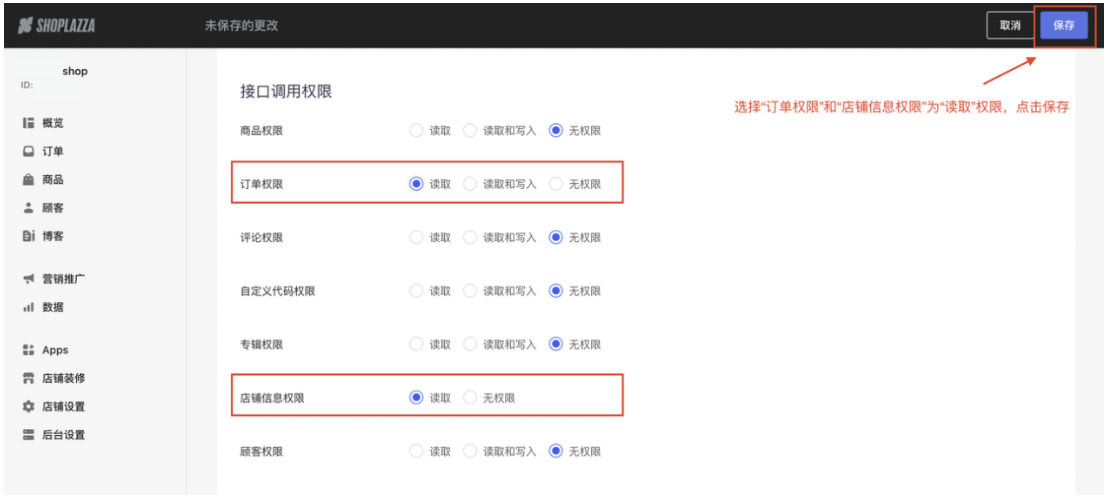Open 店铺装修 storefront icon

[x=28, y=379]
